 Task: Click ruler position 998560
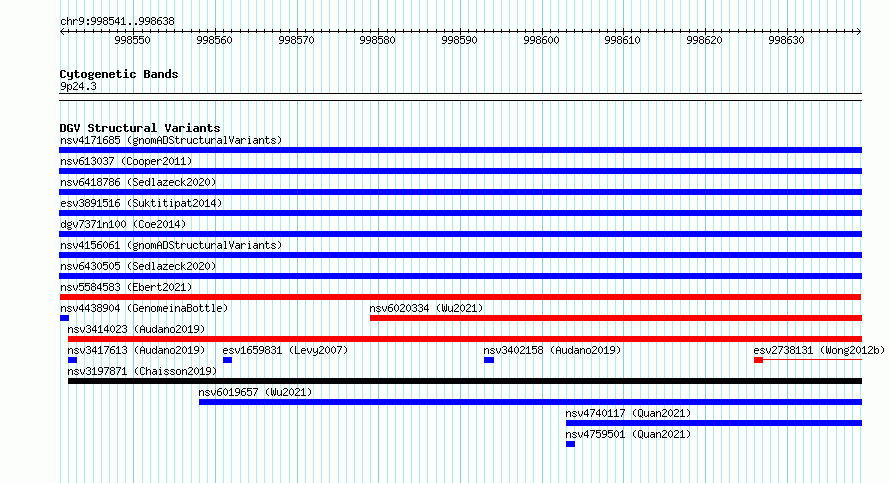click(x=214, y=40)
